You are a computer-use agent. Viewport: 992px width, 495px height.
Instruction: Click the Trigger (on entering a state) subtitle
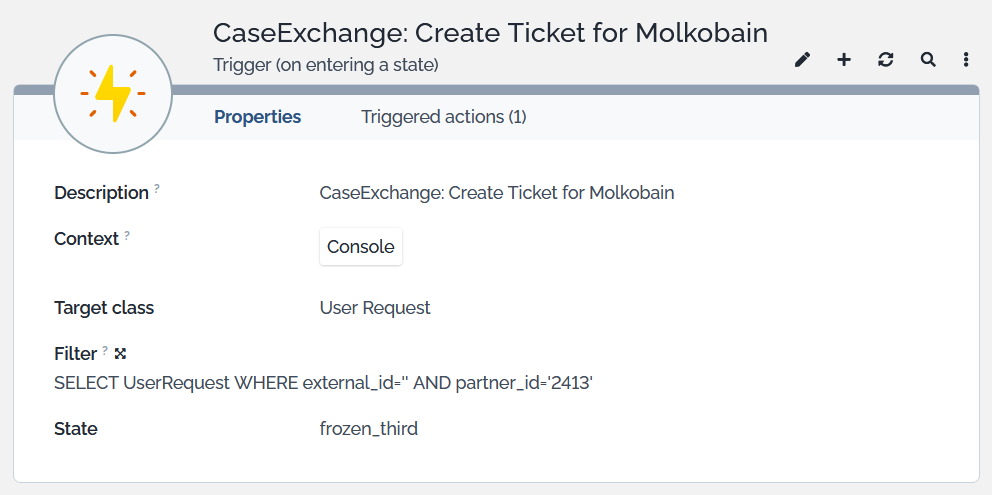[x=326, y=65]
